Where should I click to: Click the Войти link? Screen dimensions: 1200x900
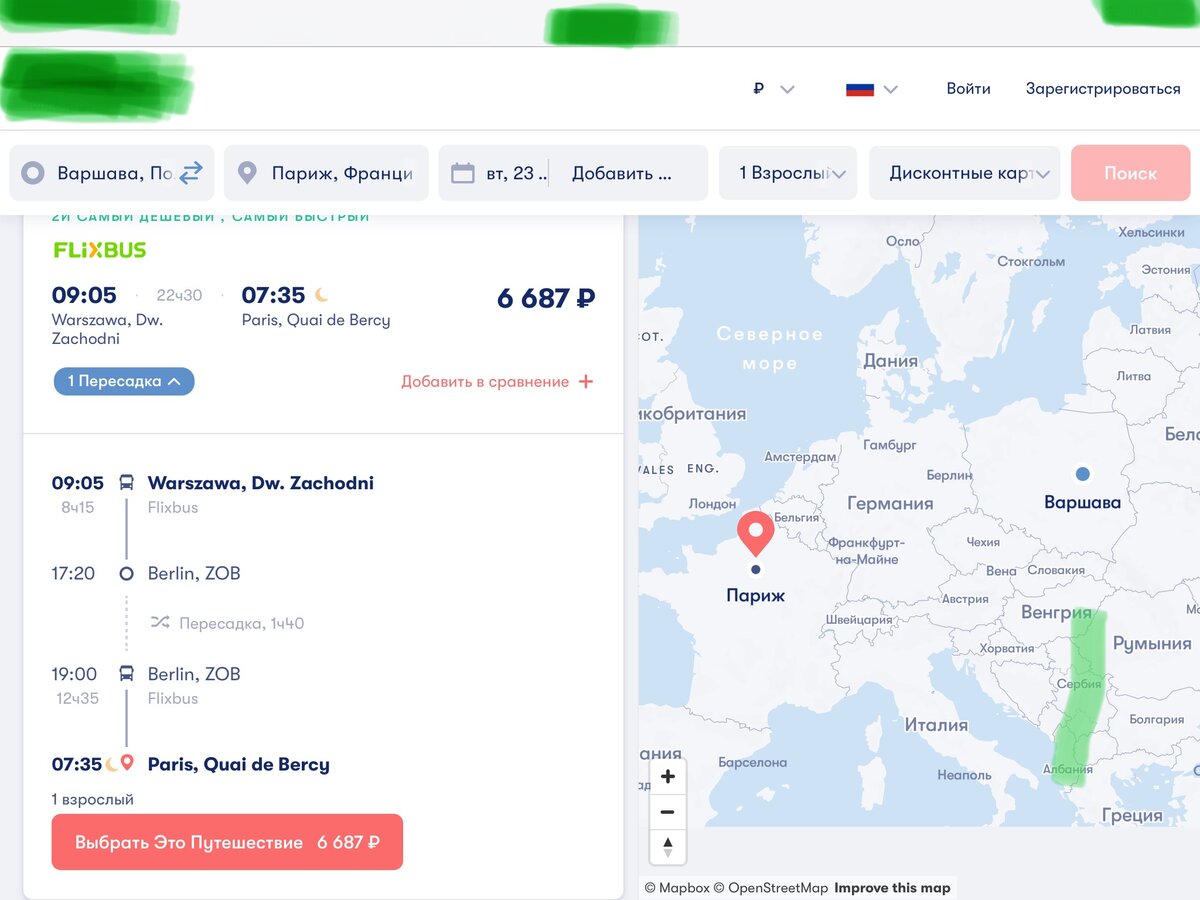pyautogui.click(x=967, y=88)
